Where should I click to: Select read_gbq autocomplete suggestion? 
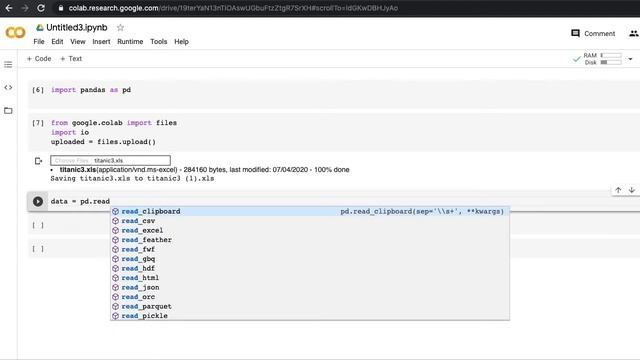[x=310, y=259]
